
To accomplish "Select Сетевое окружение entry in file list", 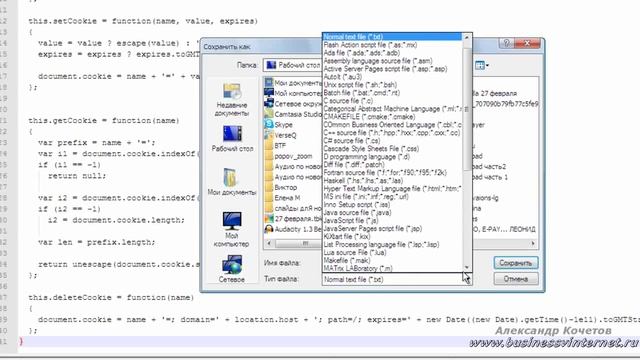I will point(293,104).
